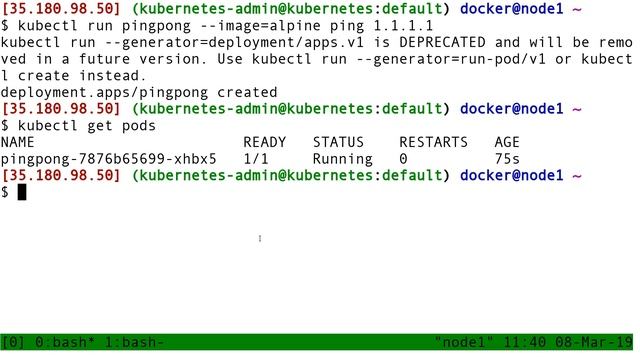Click the 'STATUS' column header
Screen dimensions: 640x360
pyautogui.click(x=338, y=142)
